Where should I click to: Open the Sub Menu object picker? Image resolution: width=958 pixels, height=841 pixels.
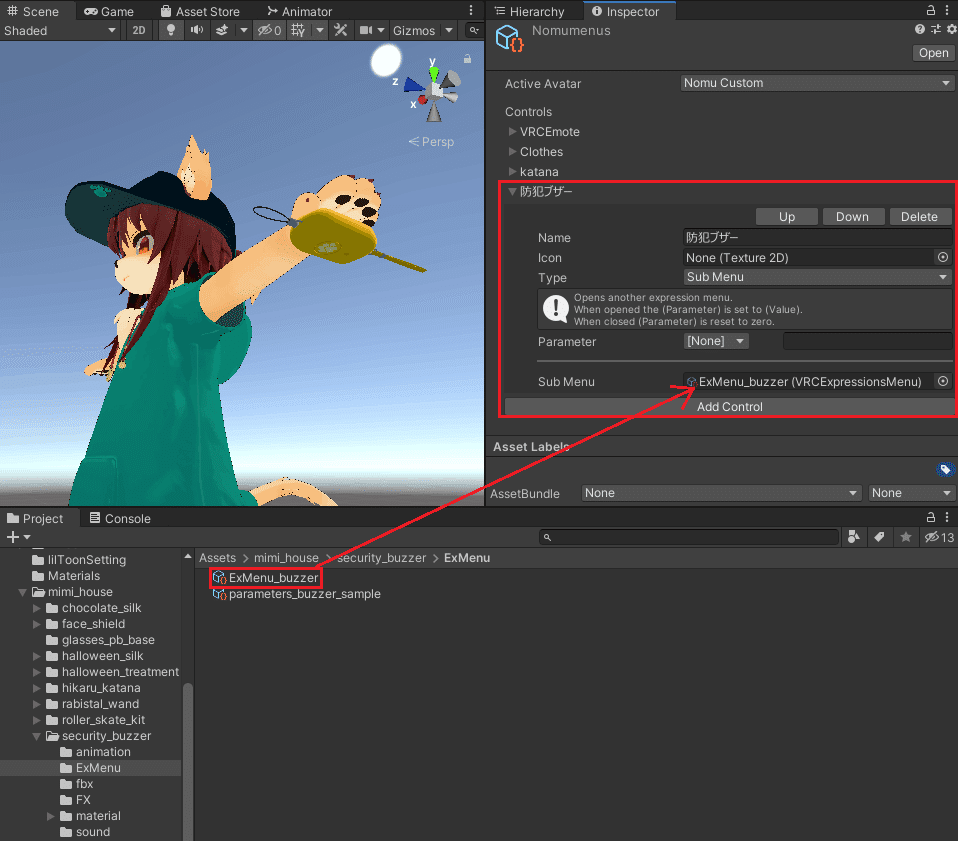pyautogui.click(x=943, y=381)
